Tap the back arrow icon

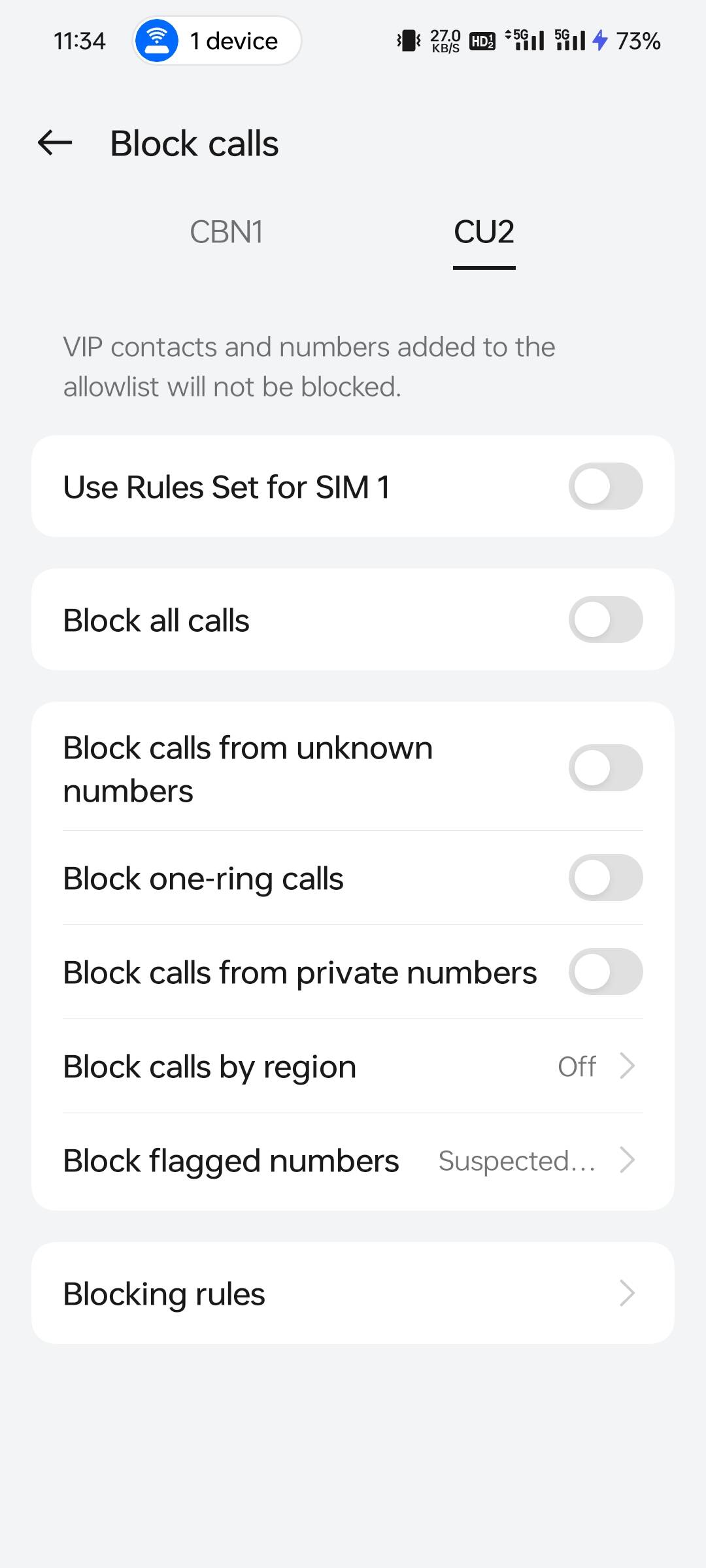coord(55,142)
